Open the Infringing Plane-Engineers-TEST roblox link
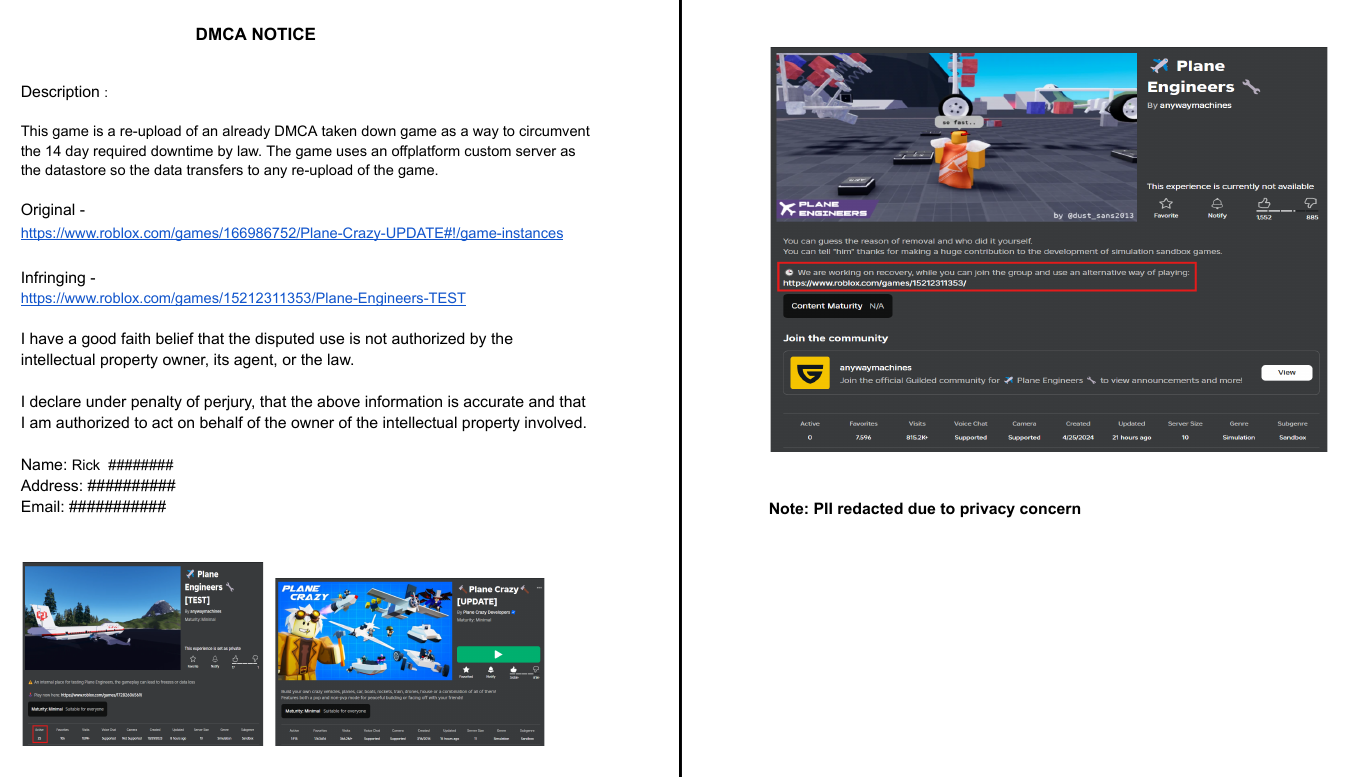This screenshot has width=1348, height=777. (x=243, y=298)
